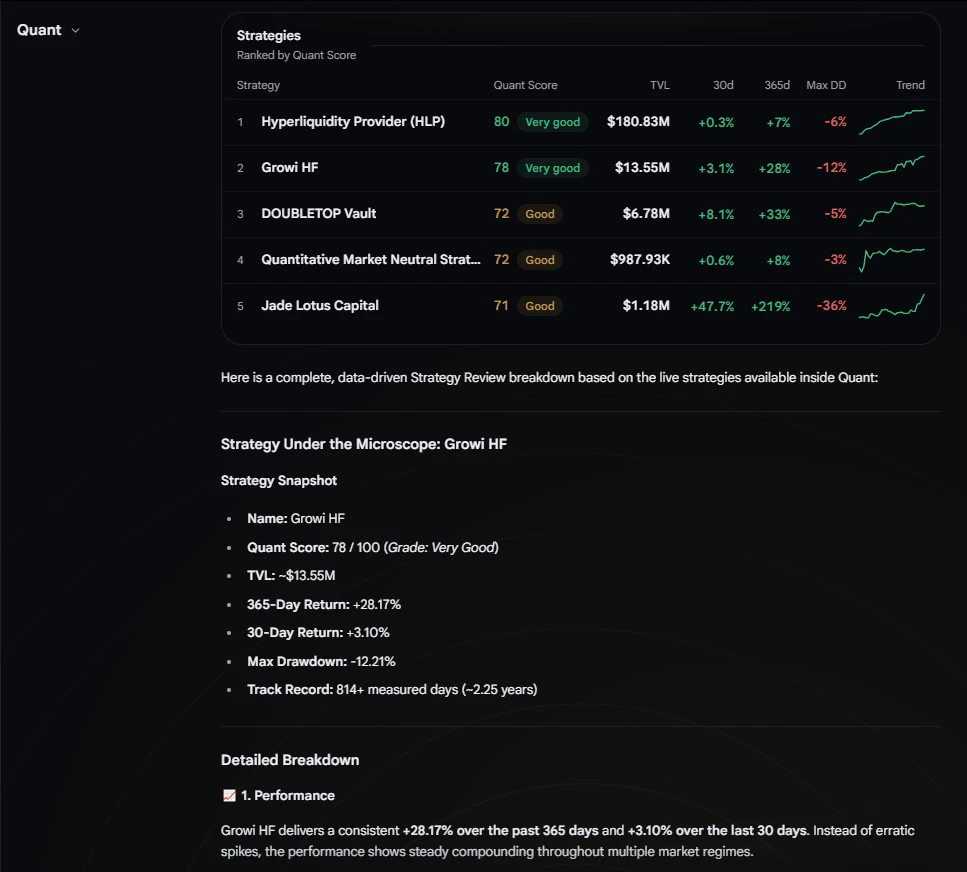The width and height of the screenshot is (967, 872).
Task: Click the 30d column header
Action: (x=723, y=85)
